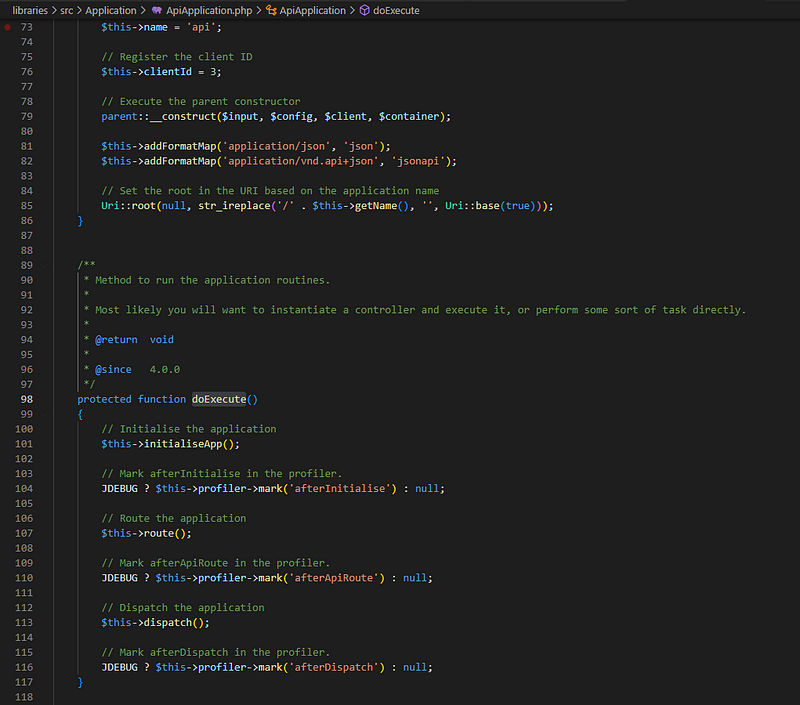Screen dimensions: 800x705
Task: Click the doExecute breadcrumb item
Action: (x=396, y=10)
